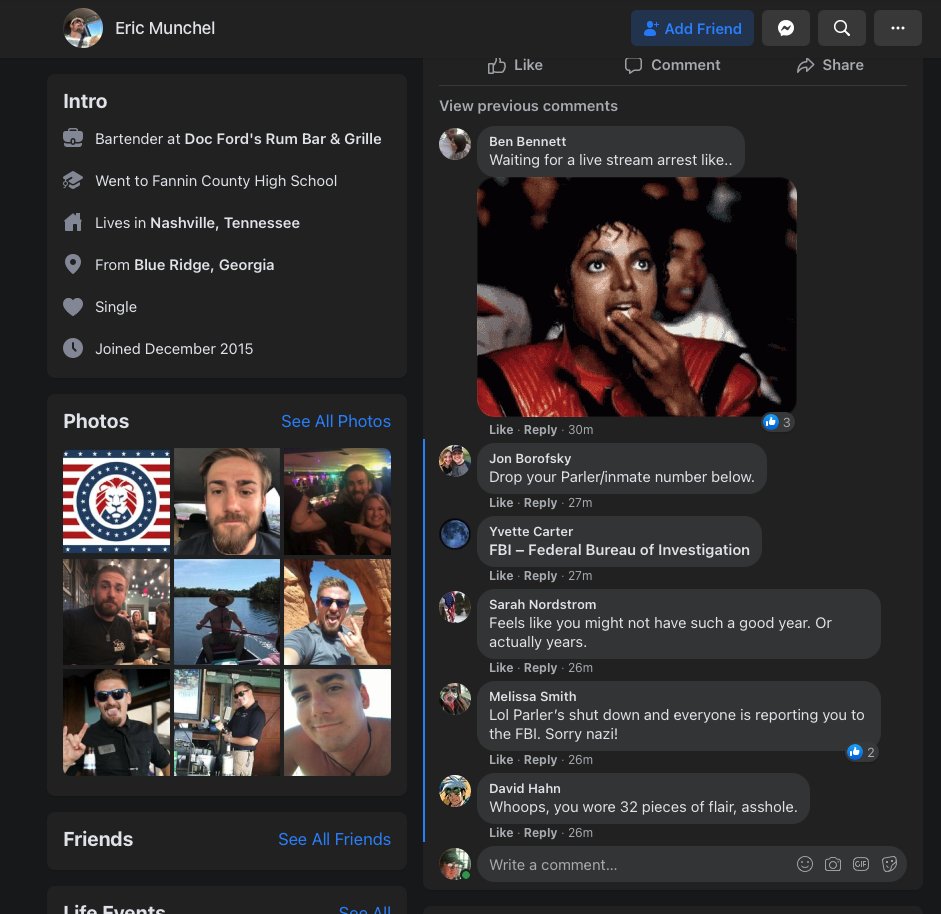Screen dimensions: 941x914
Task: Like the post with thumbs-up button
Action: tap(515, 65)
